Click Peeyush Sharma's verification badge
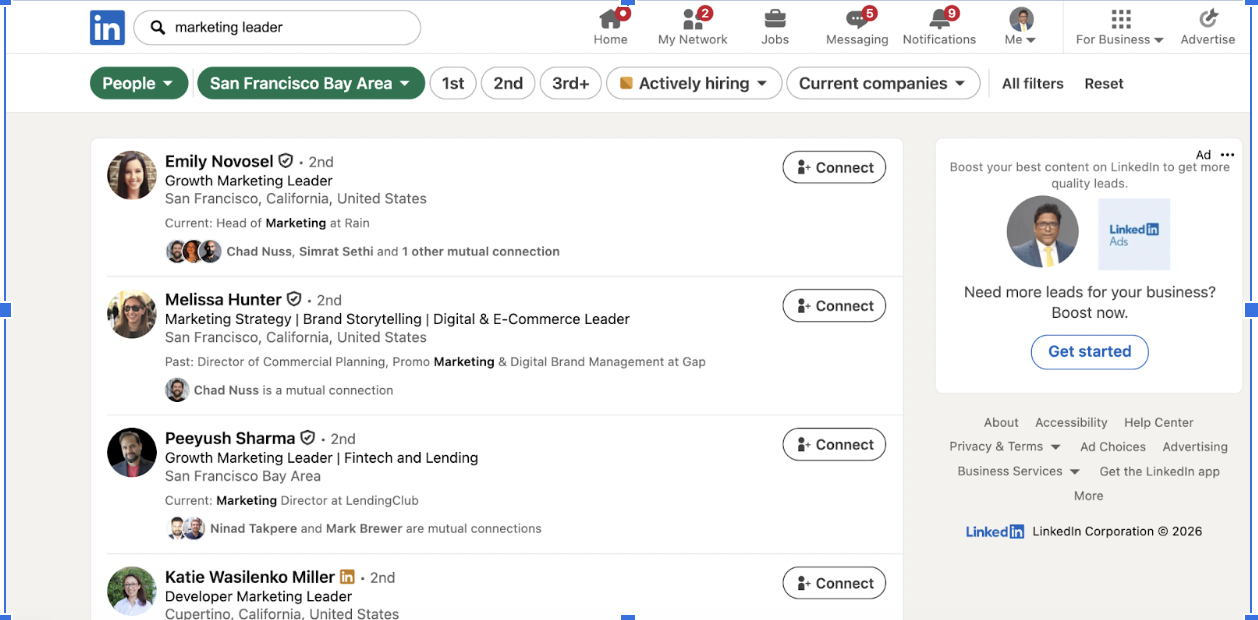 coord(308,438)
